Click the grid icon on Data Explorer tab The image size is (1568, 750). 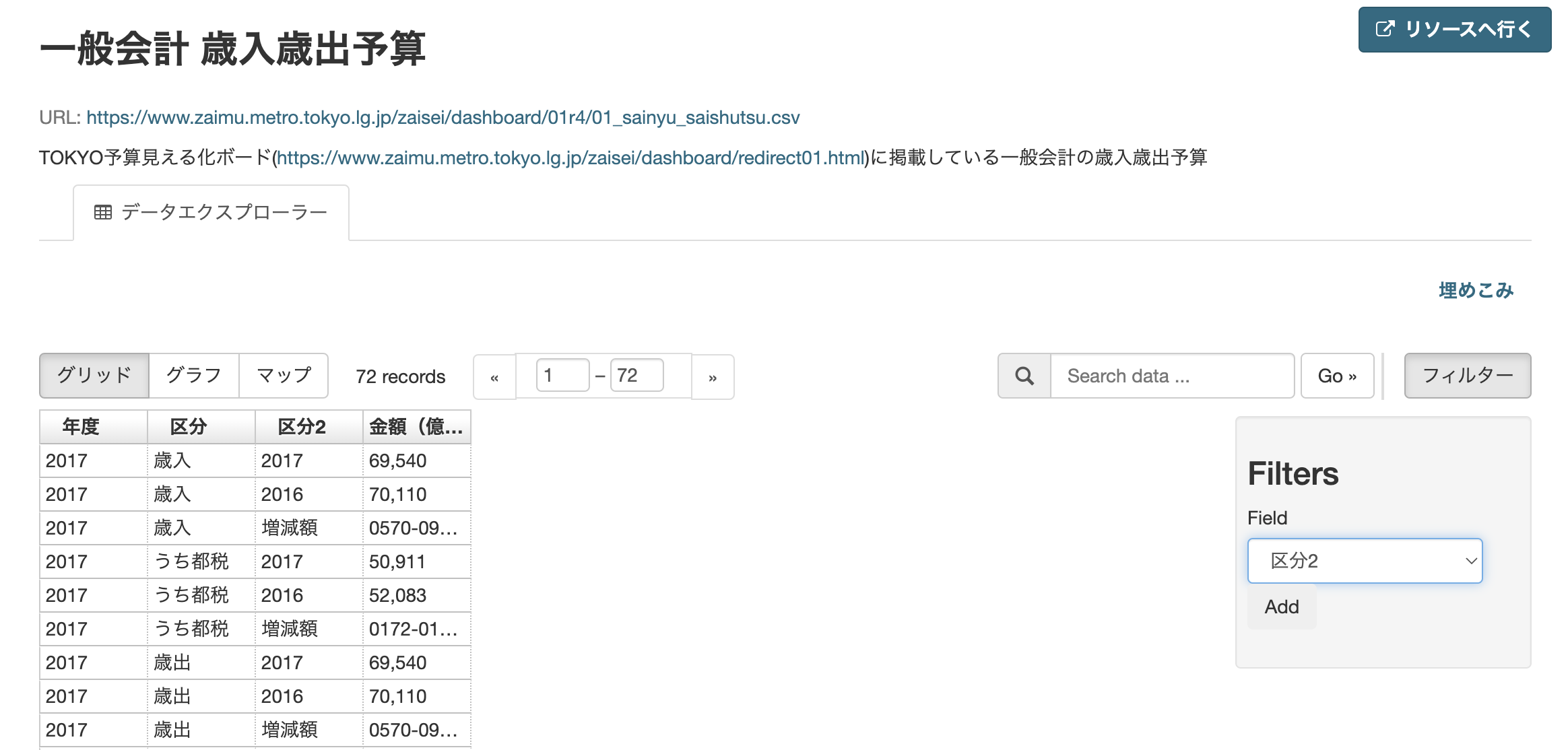point(103,213)
